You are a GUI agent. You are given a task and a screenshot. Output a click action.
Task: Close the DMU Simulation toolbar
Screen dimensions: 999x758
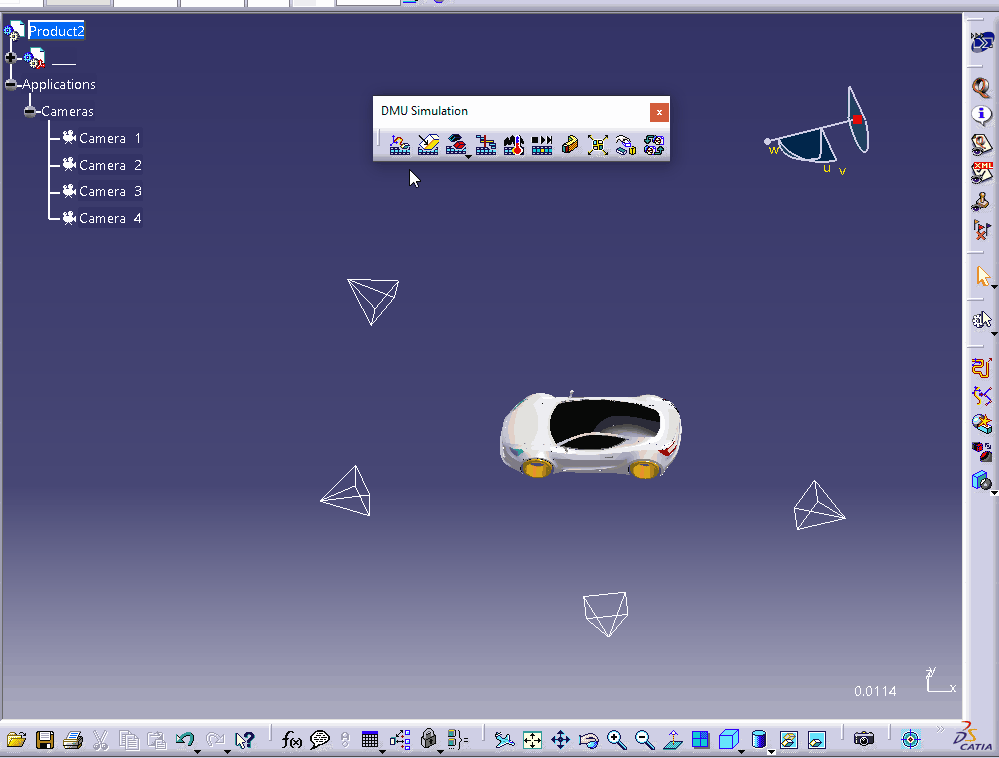[x=659, y=112]
